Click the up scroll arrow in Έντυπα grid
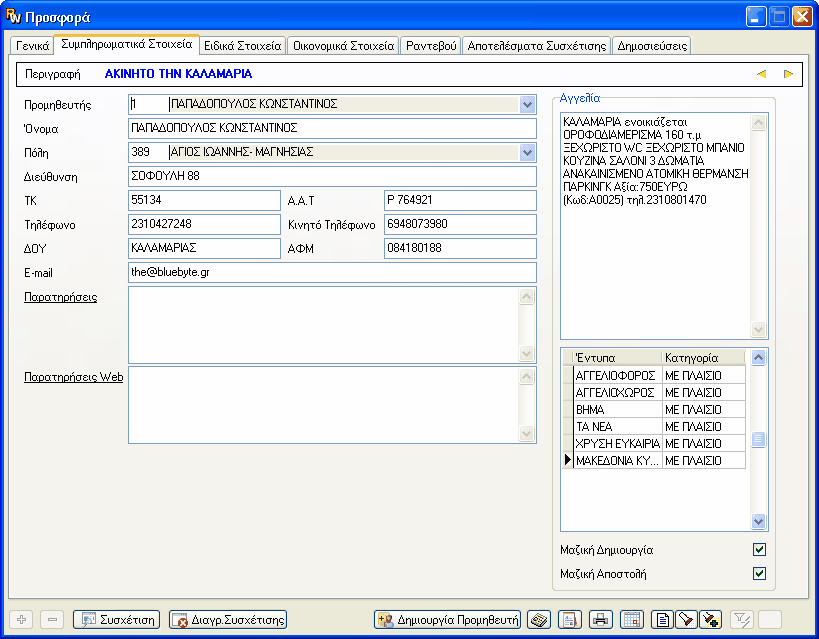Image resolution: width=819 pixels, height=639 pixels. pyautogui.click(x=758, y=357)
